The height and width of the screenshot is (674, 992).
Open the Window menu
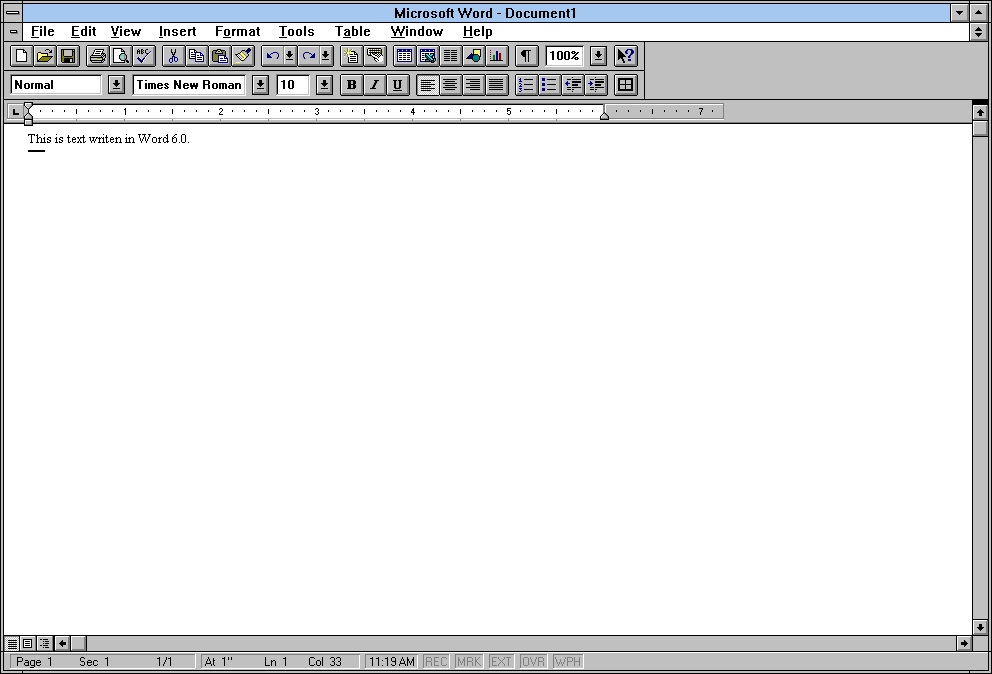pos(417,32)
